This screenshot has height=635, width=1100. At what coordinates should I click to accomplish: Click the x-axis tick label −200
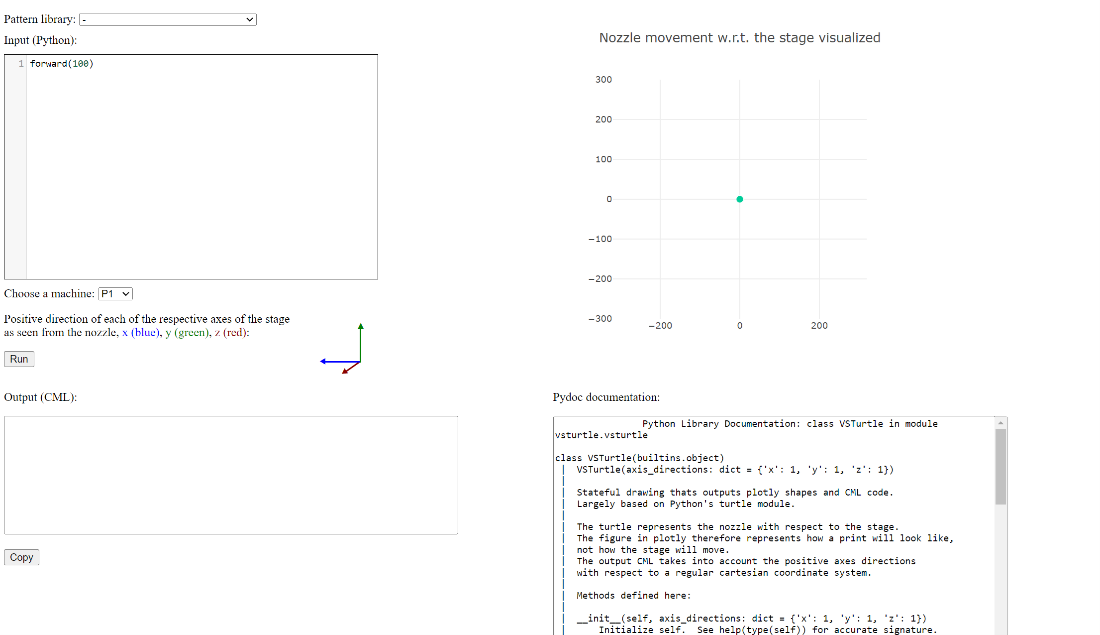660,326
